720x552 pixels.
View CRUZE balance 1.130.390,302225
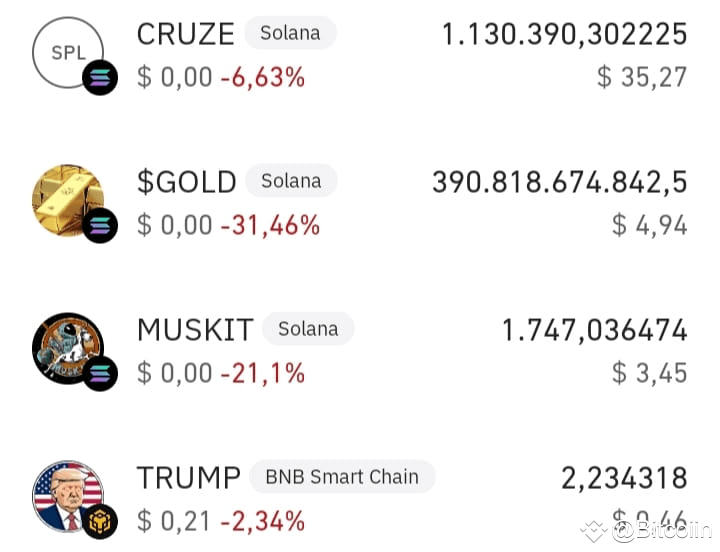[564, 35]
